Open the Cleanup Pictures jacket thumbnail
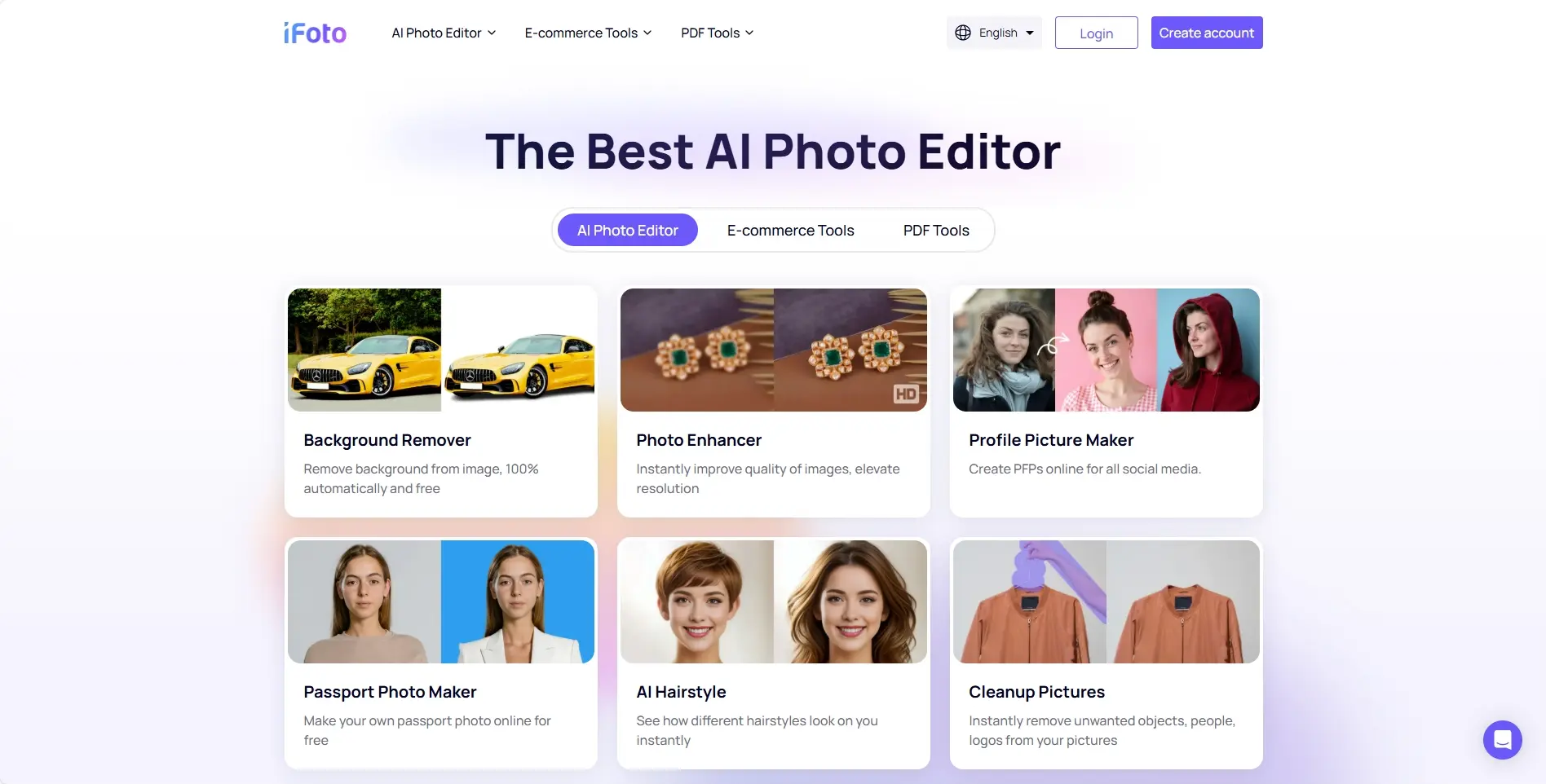Image resolution: width=1546 pixels, height=784 pixels. click(x=1106, y=601)
